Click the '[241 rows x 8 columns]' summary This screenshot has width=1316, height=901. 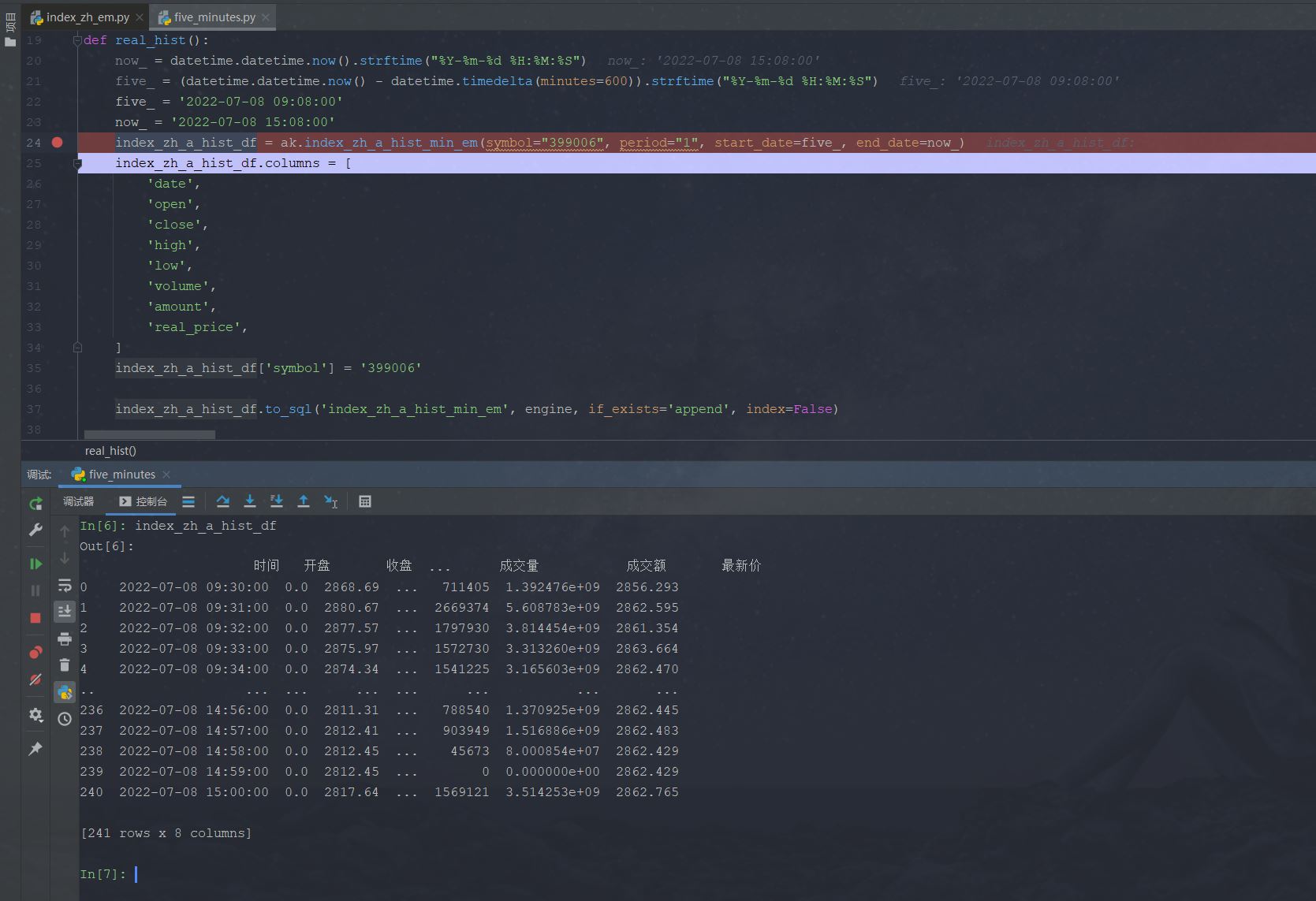pos(166,833)
